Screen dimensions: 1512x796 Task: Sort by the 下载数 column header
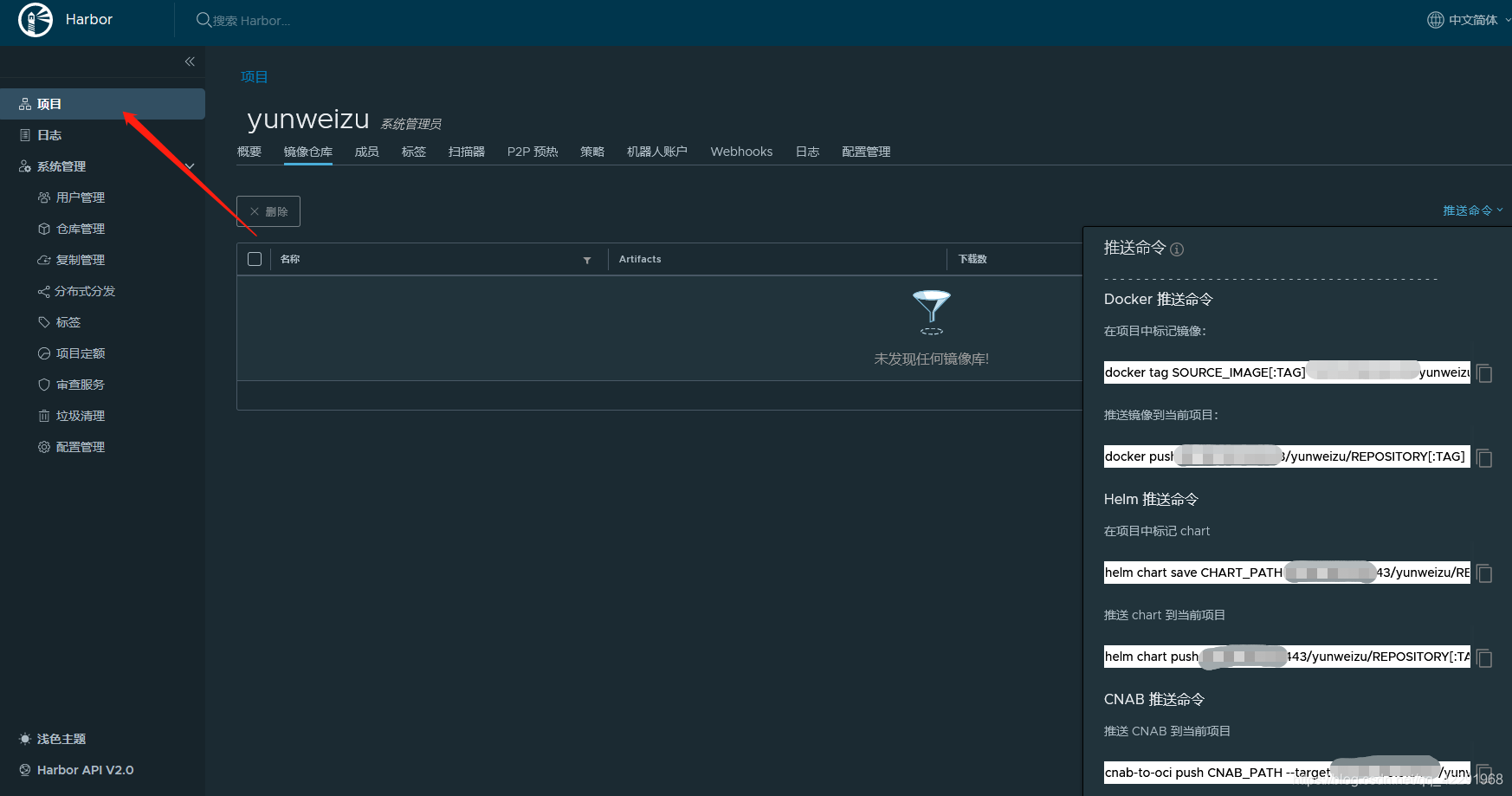point(972,259)
